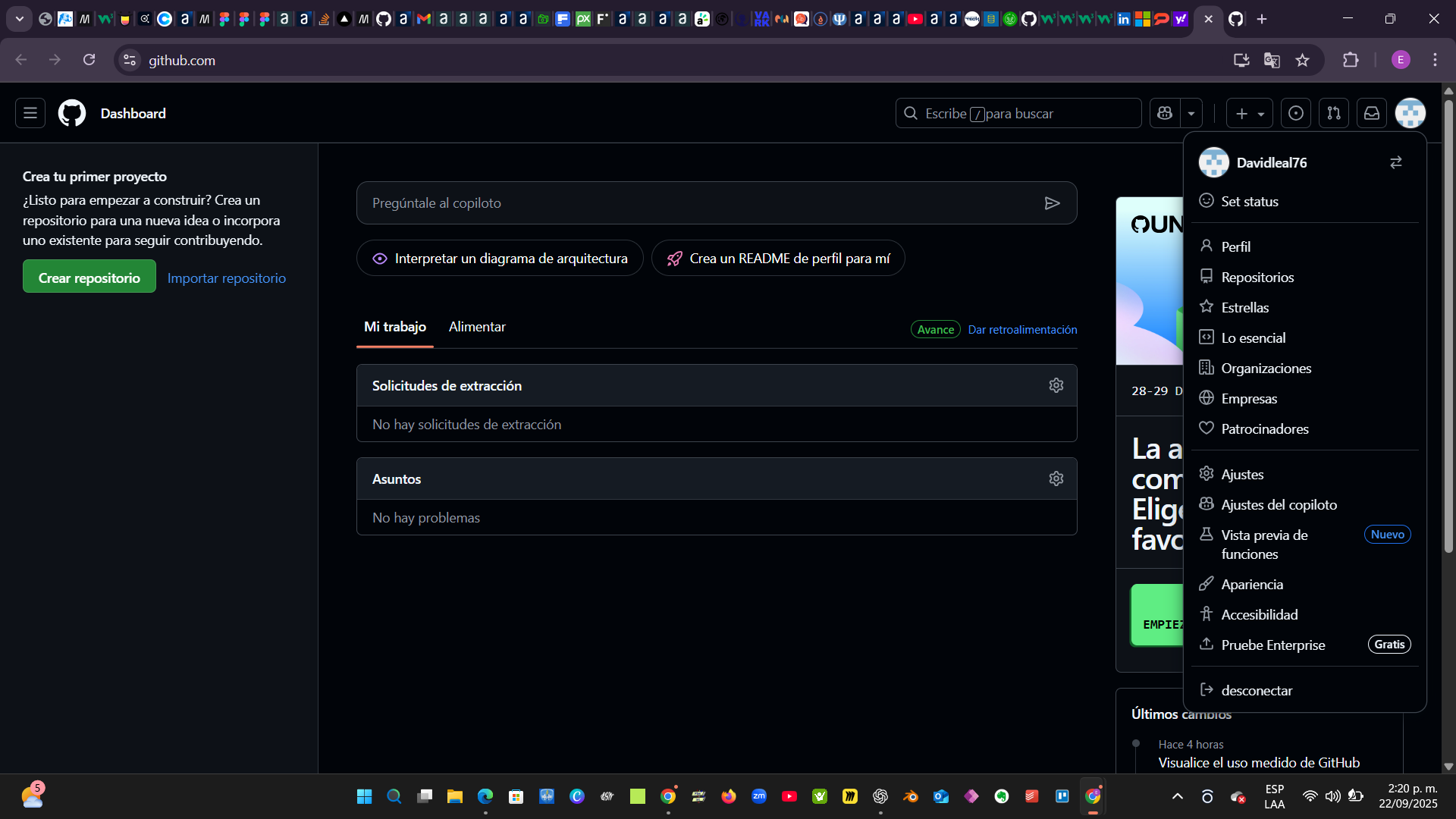Follow the Importar repositorio link
Image resolution: width=1456 pixels, height=819 pixels.
pos(227,278)
